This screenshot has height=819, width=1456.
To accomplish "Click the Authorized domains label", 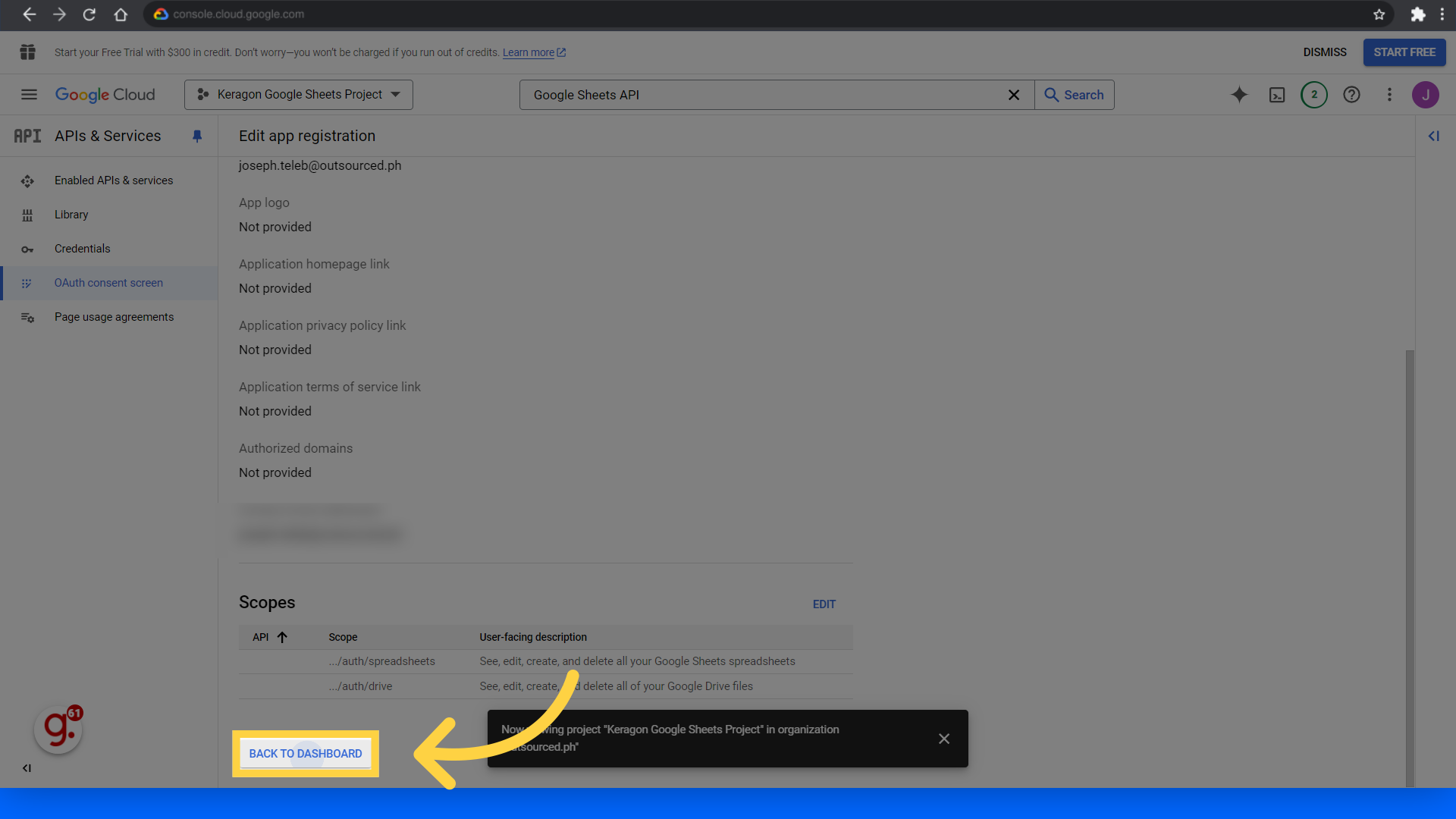I will [296, 448].
